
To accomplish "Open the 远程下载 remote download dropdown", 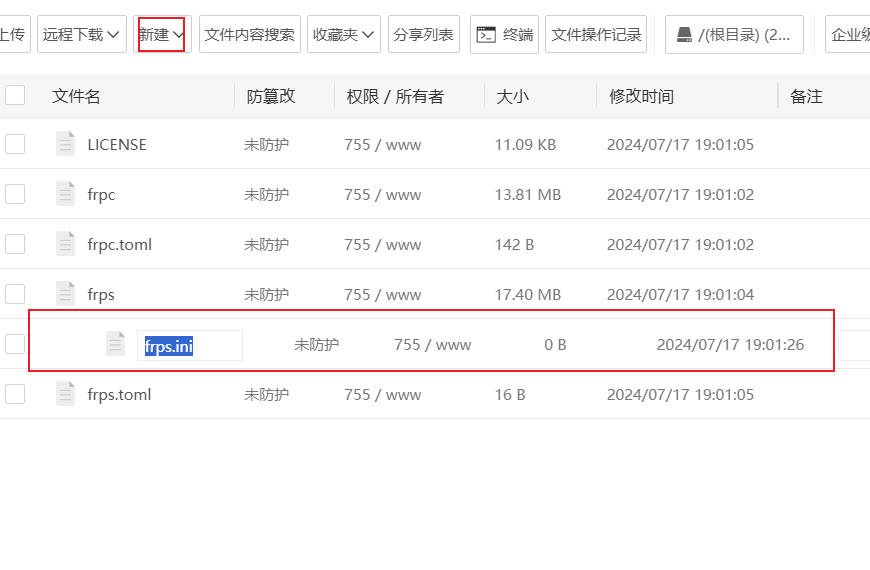I will point(82,34).
